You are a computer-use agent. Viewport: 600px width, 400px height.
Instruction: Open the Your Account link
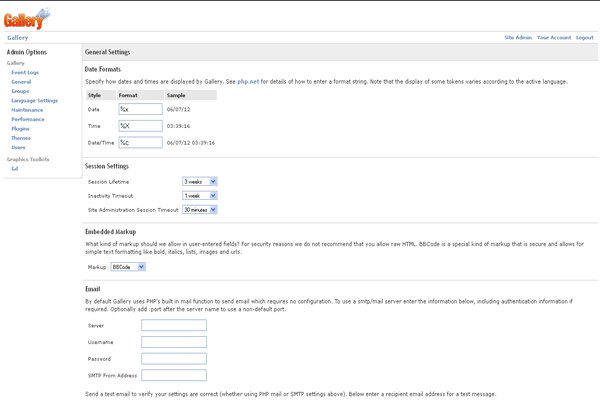pos(554,37)
